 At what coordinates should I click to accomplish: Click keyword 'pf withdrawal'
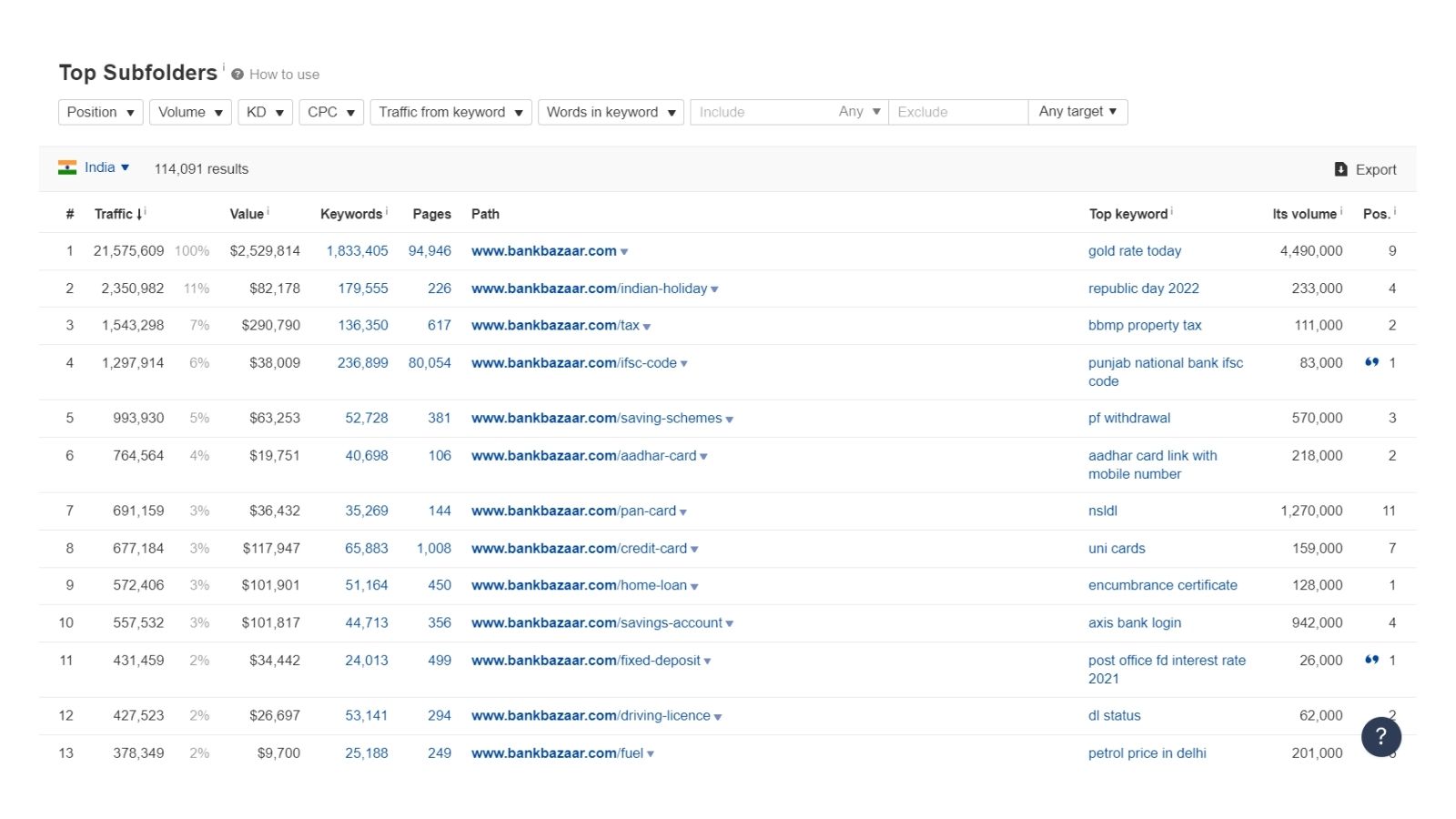(1129, 418)
